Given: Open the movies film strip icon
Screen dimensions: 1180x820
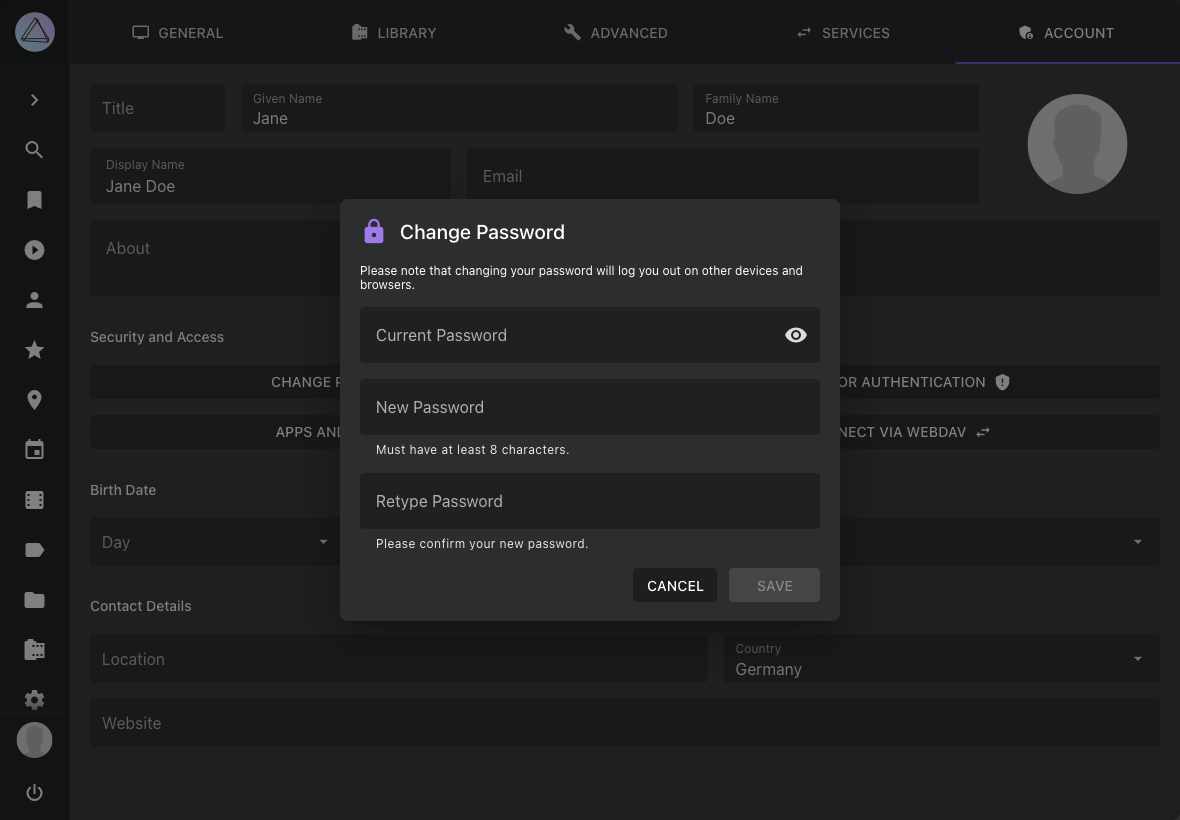Looking at the screenshot, I should [34, 499].
